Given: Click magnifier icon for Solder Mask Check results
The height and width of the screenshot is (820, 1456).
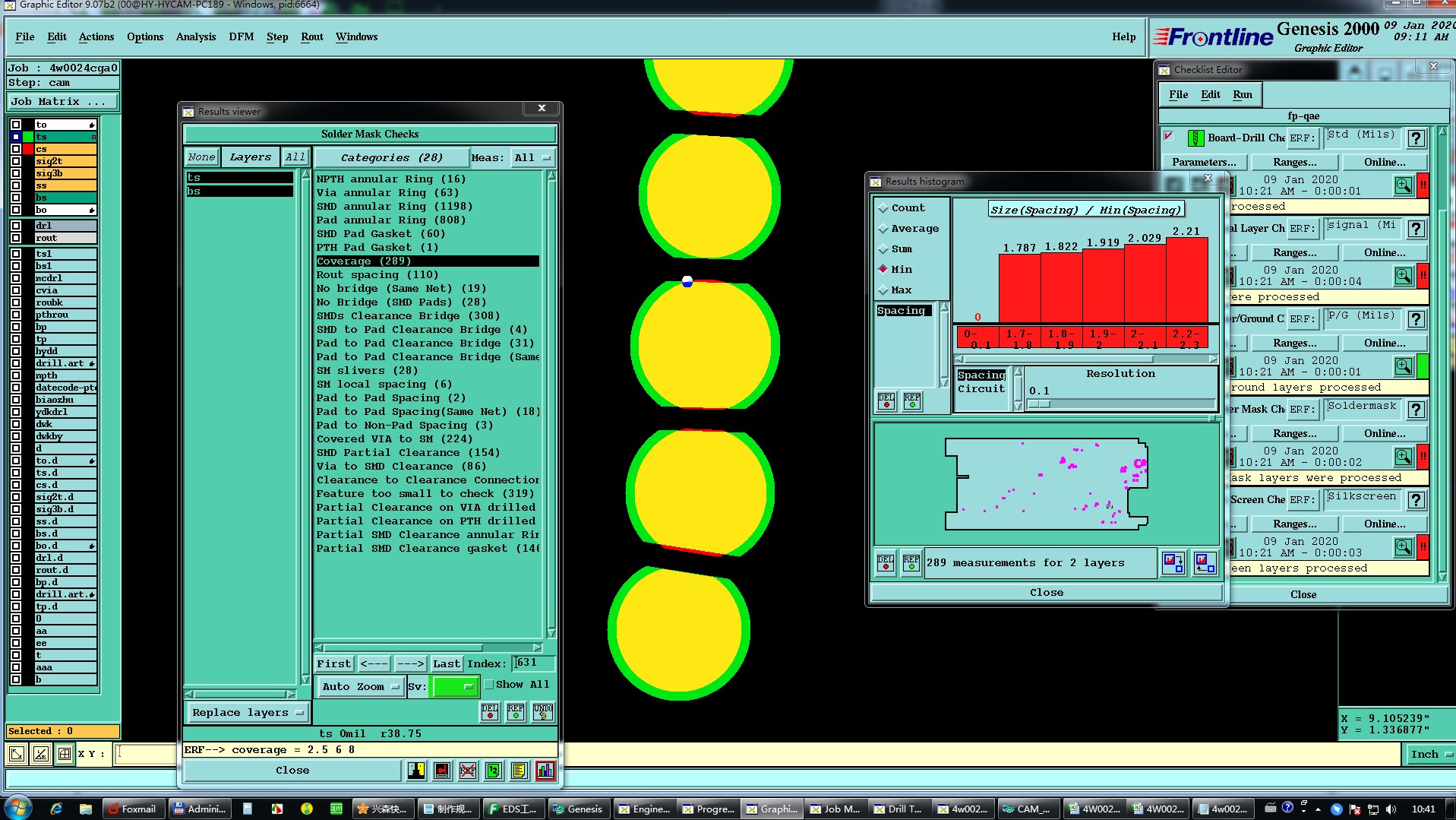Looking at the screenshot, I should [x=1404, y=457].
